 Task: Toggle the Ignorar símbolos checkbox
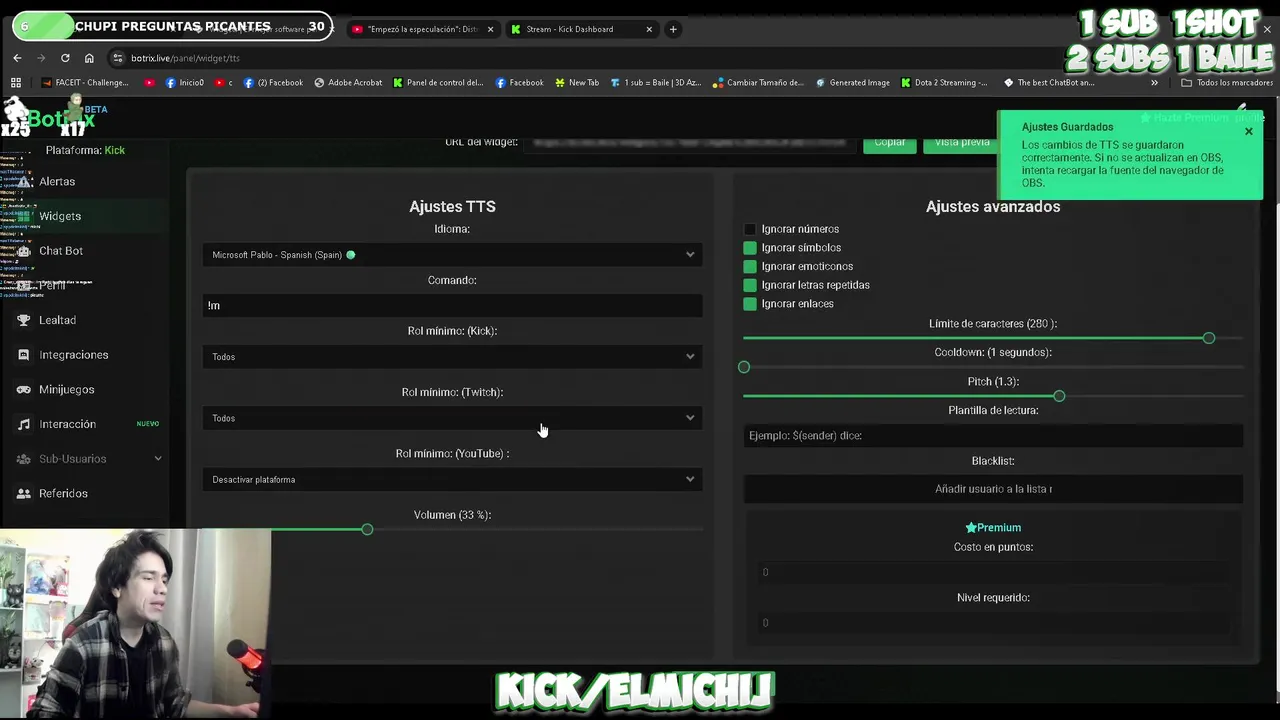(x=750, y=248)
